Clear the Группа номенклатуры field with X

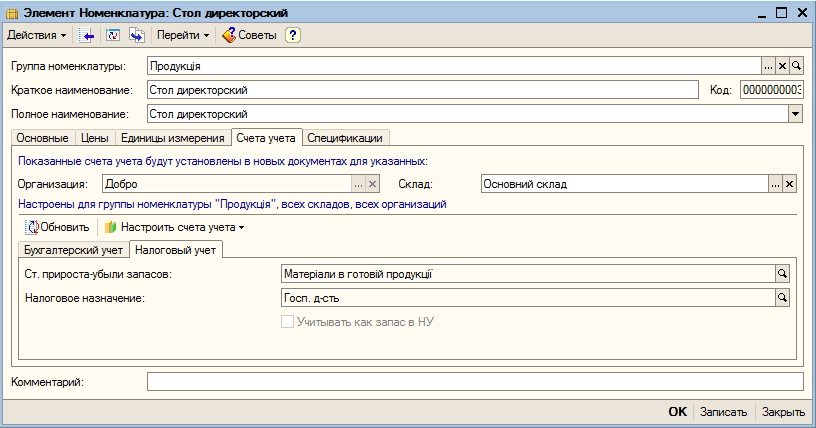click(782, 66)
